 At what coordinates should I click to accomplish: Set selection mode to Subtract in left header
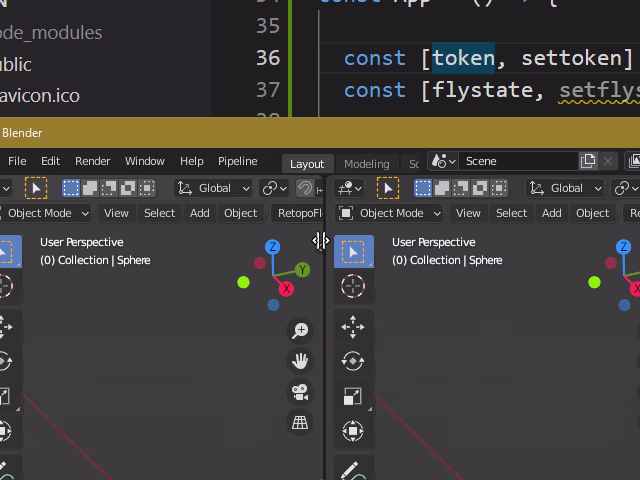coord(109,188)
